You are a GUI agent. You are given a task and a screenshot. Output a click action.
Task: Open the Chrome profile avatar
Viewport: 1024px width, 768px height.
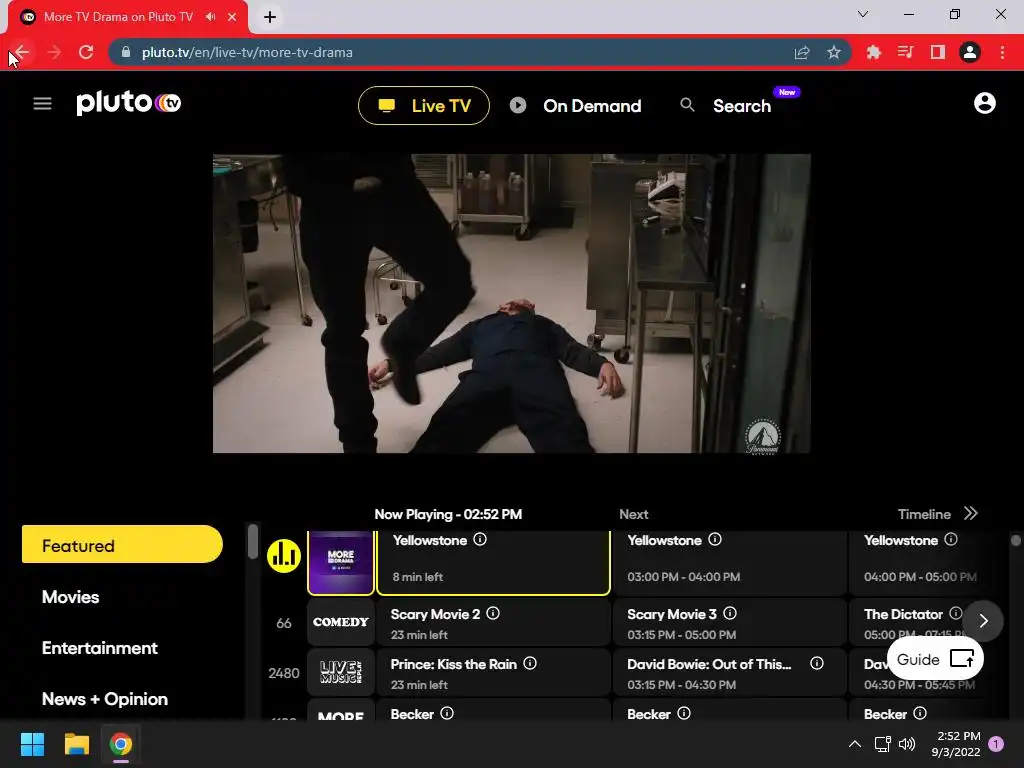coord(970,52)
